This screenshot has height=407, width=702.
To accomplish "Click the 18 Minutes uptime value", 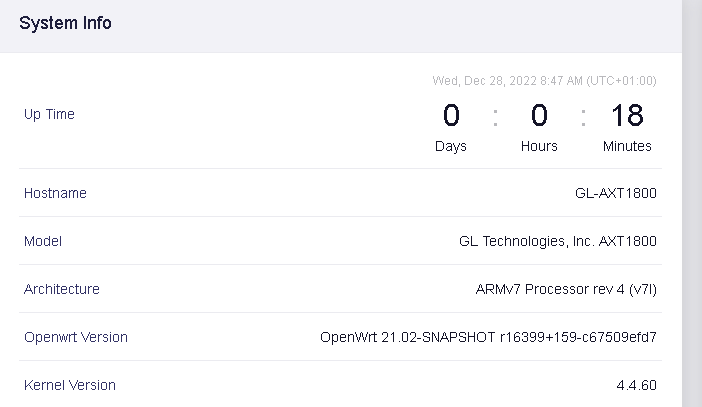I will [x=627, y=116].
